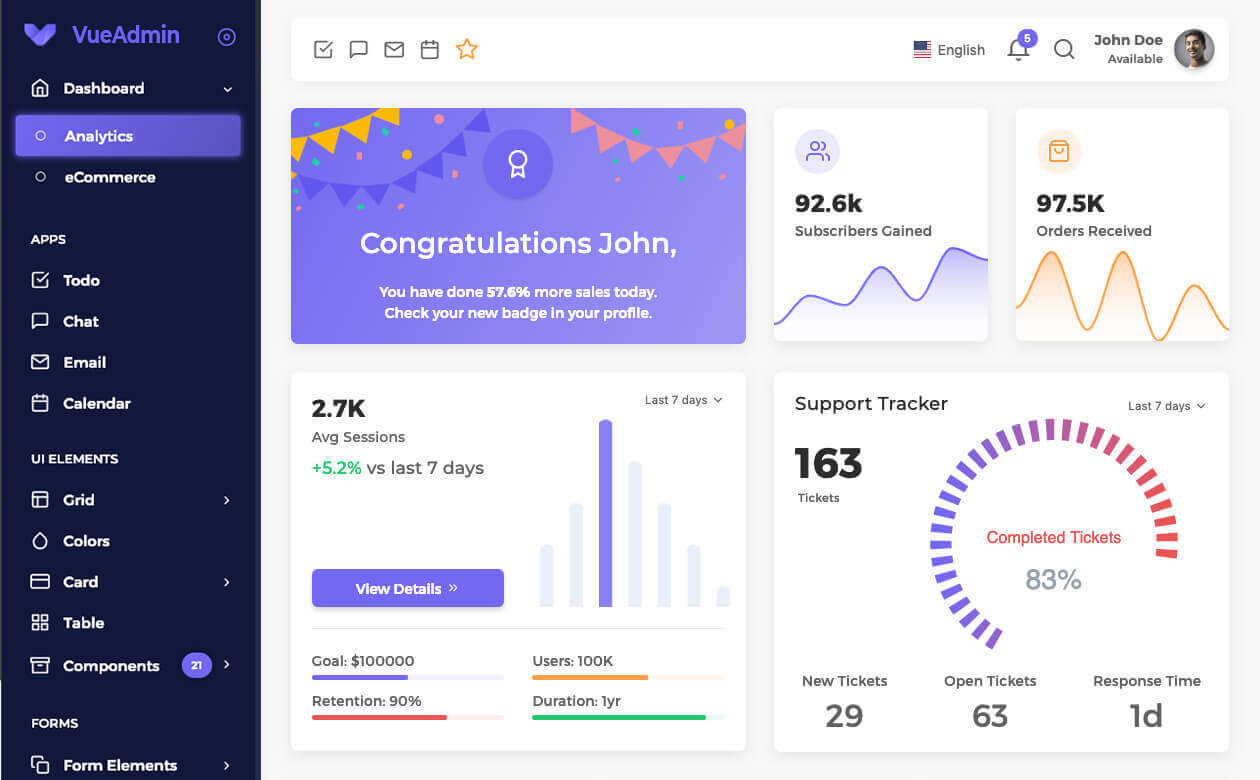Select the eCommerce dashboard option
1260x780 pixels.
pyautogui.click(x=110, y=177)
